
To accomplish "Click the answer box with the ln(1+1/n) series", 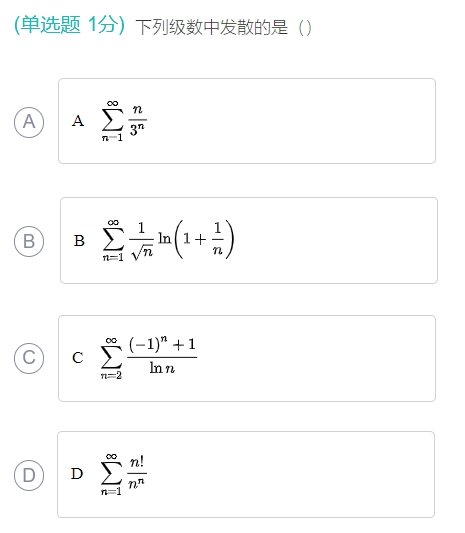I will click(249, 240).
